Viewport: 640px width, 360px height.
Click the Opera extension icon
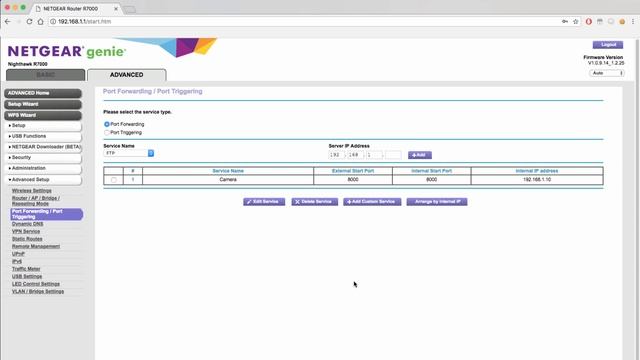click(589, 21)
